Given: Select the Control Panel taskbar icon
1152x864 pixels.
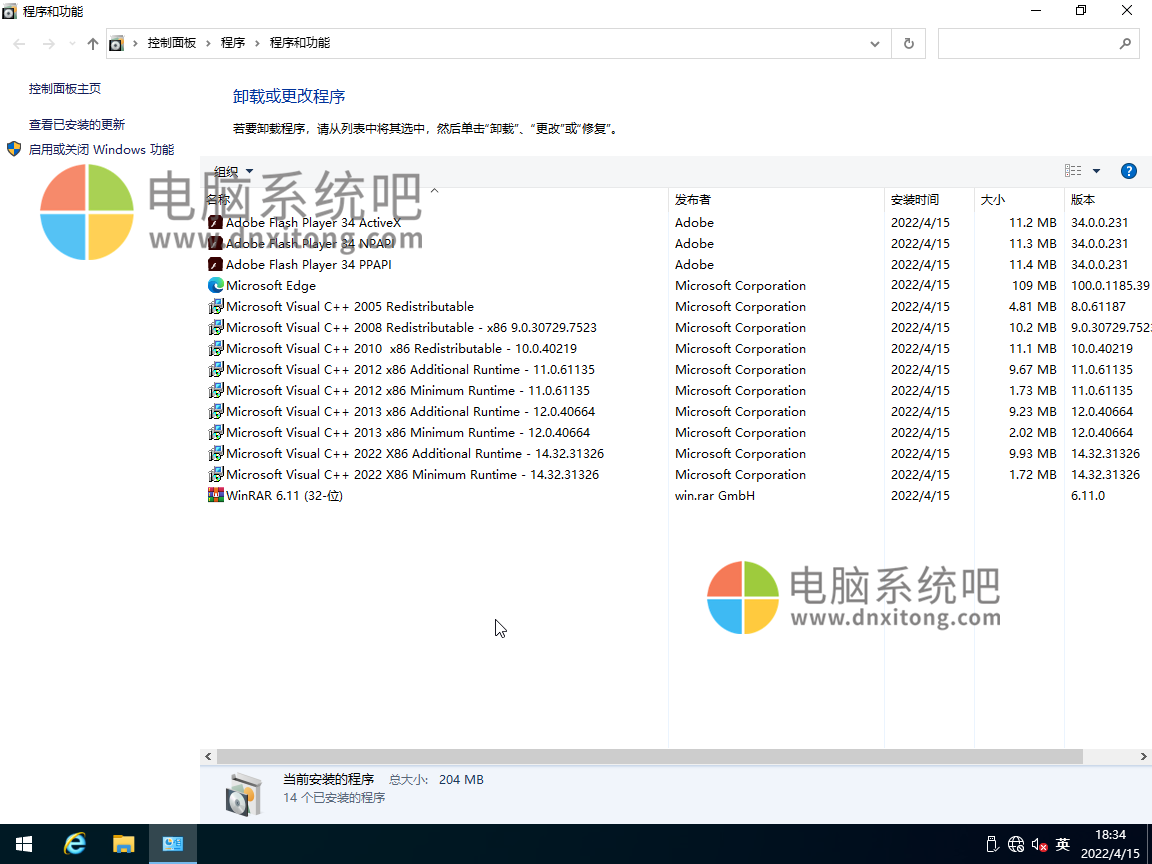Looking at the screenshot, I should pos(172,843).
